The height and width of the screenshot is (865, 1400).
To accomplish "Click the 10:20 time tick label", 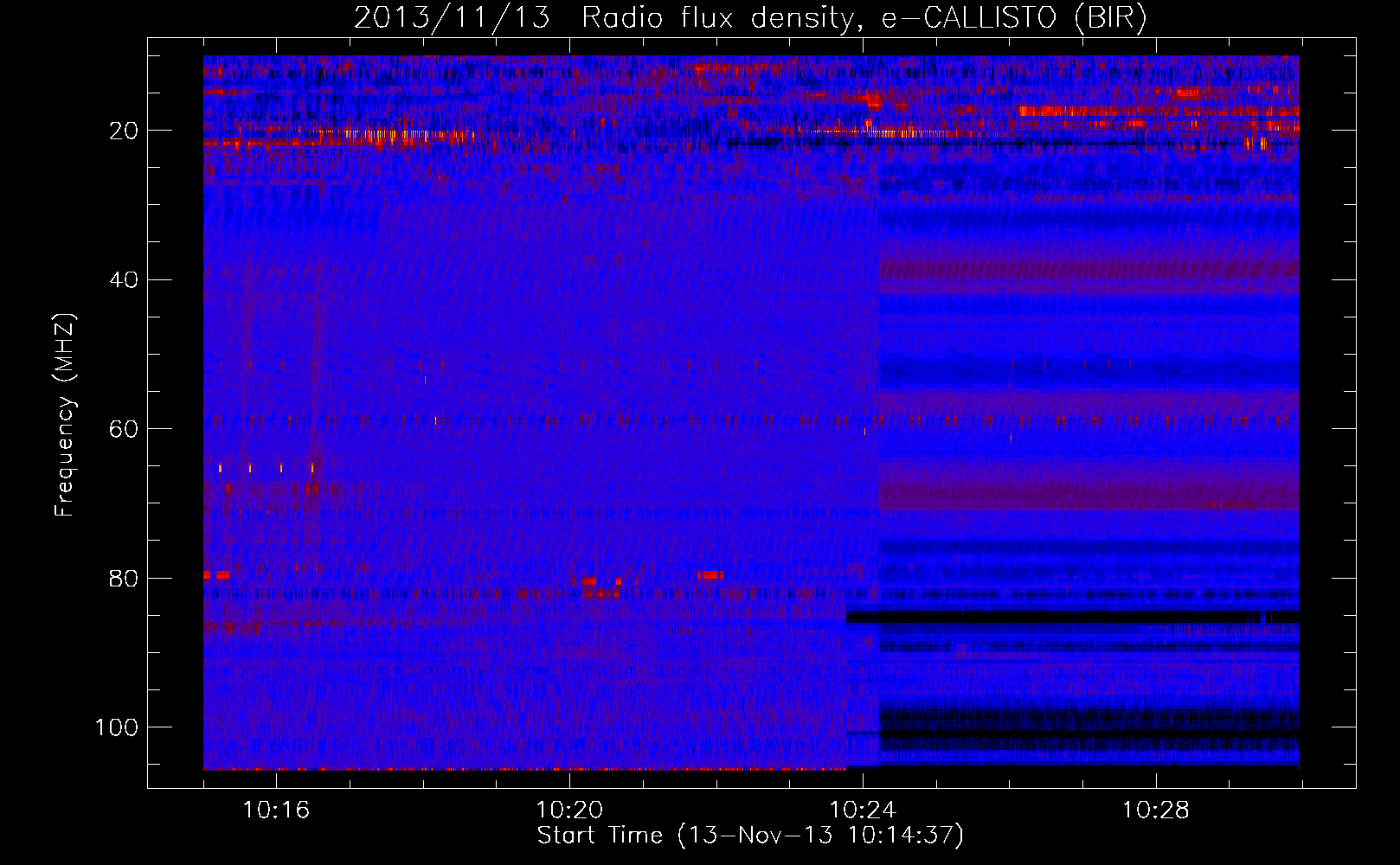I will click(569, 811).
